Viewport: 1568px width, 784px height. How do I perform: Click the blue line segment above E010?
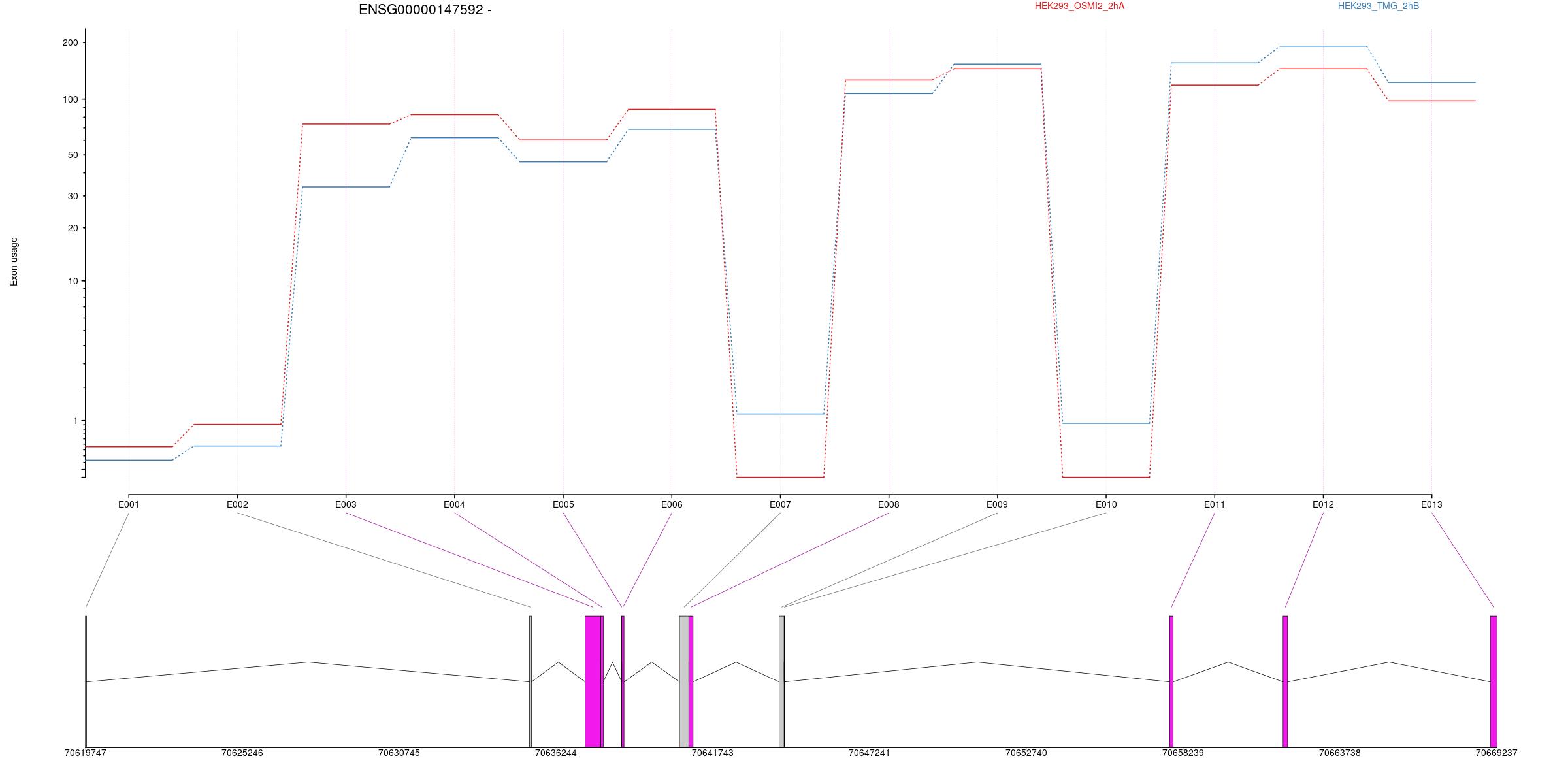pos(1106,423)
